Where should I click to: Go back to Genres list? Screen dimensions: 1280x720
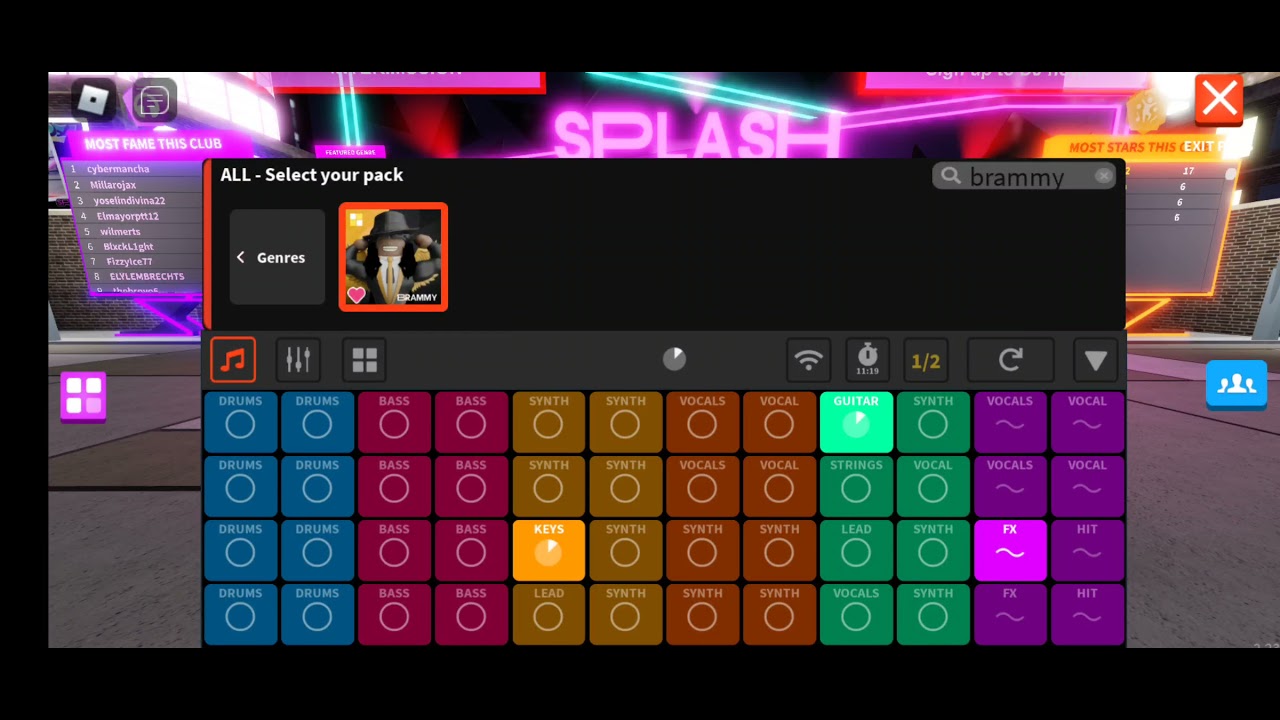coord(277,257)
